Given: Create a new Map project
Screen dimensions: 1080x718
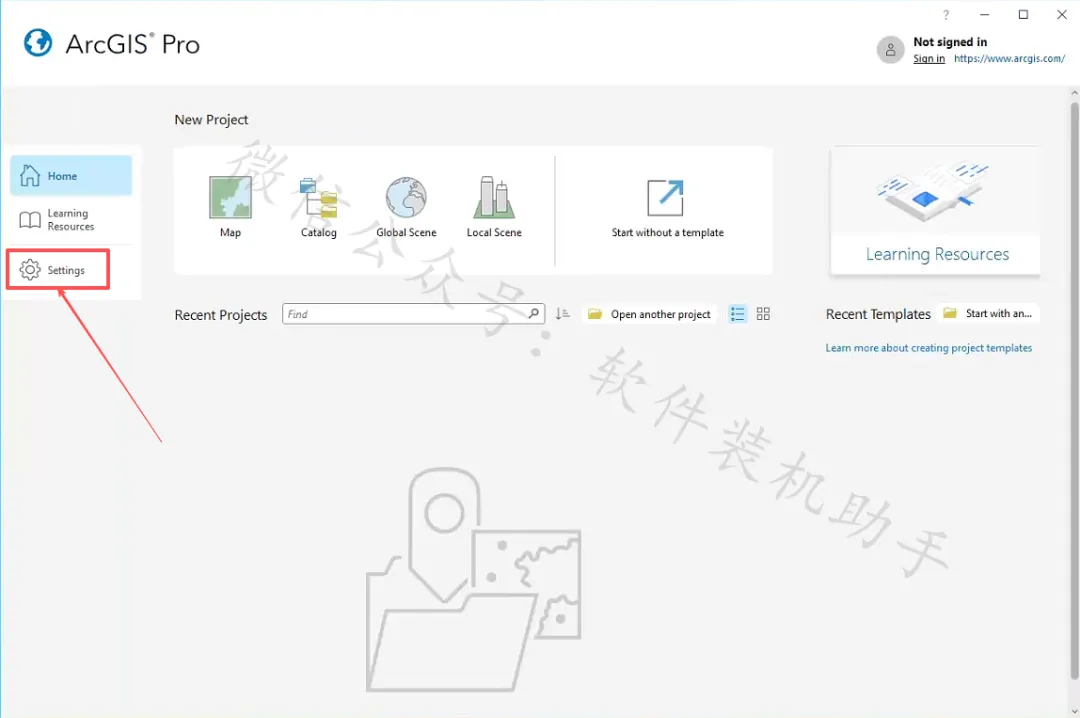Looking at the screenshot, I should click(x=230, y=206).
